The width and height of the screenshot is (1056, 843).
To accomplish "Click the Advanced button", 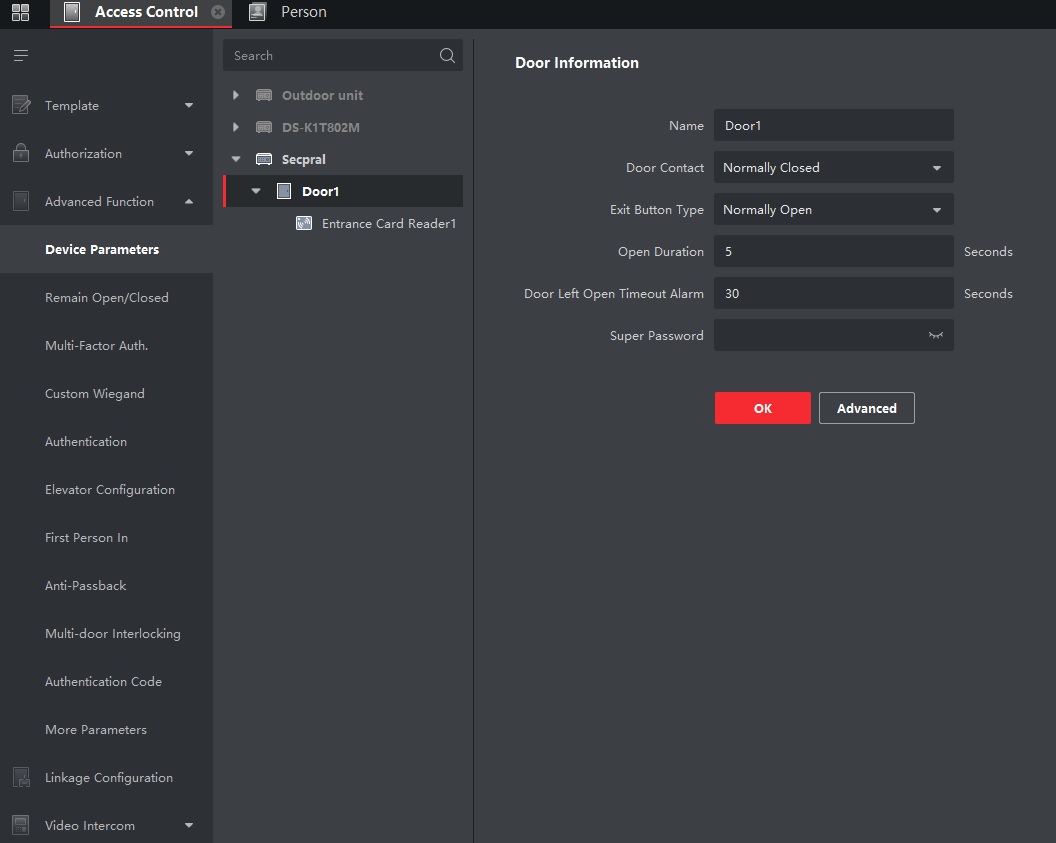I will [866, 408].
